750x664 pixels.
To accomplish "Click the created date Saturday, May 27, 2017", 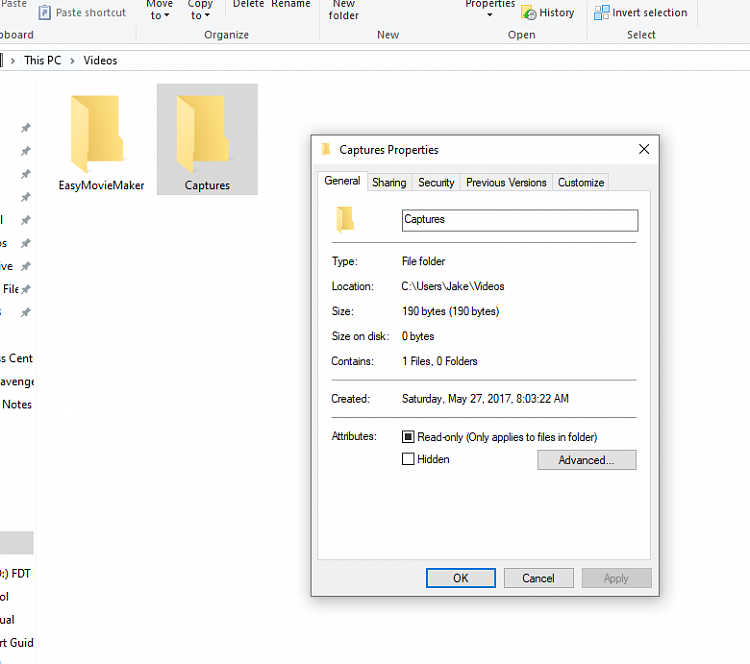I will pos(485,398).
